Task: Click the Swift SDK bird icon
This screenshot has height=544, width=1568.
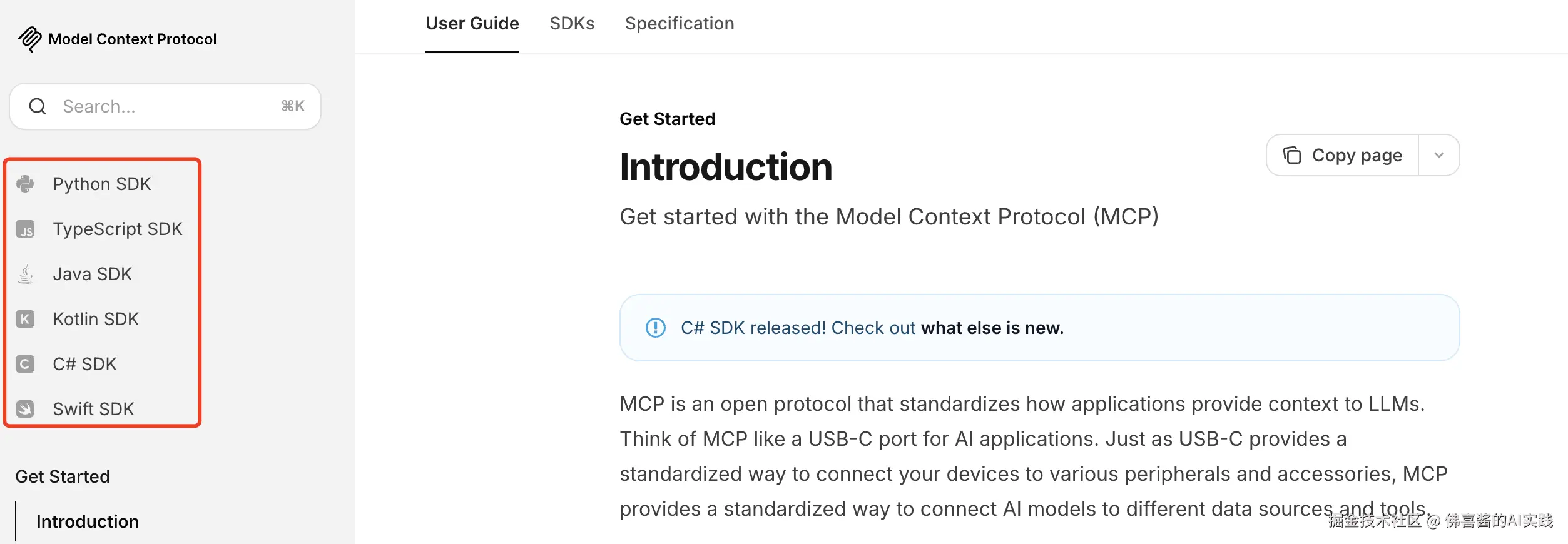Action: pos(25,409)
